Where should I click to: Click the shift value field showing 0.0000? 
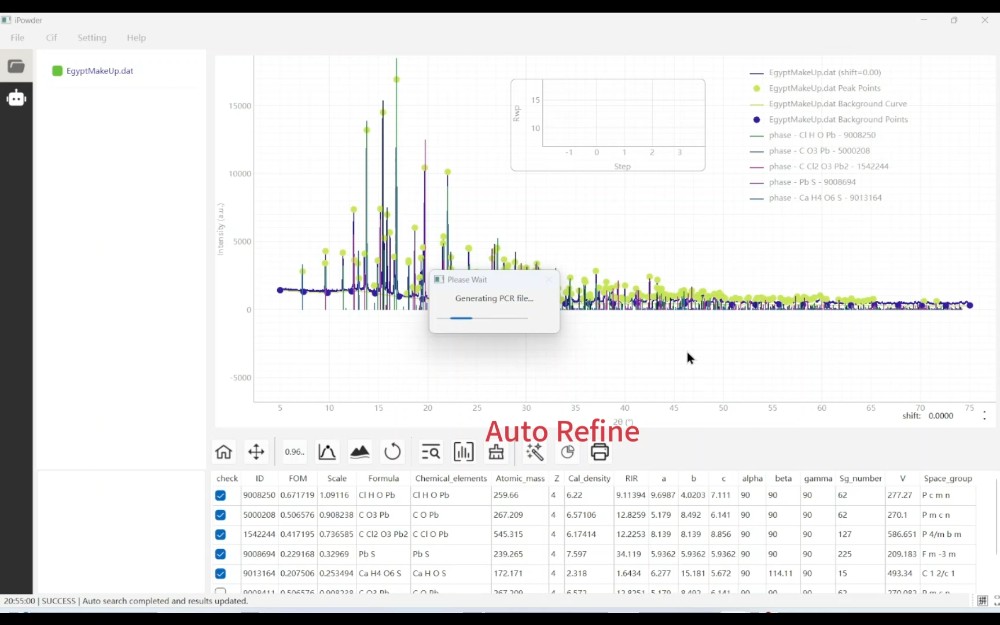click(941, 416)
